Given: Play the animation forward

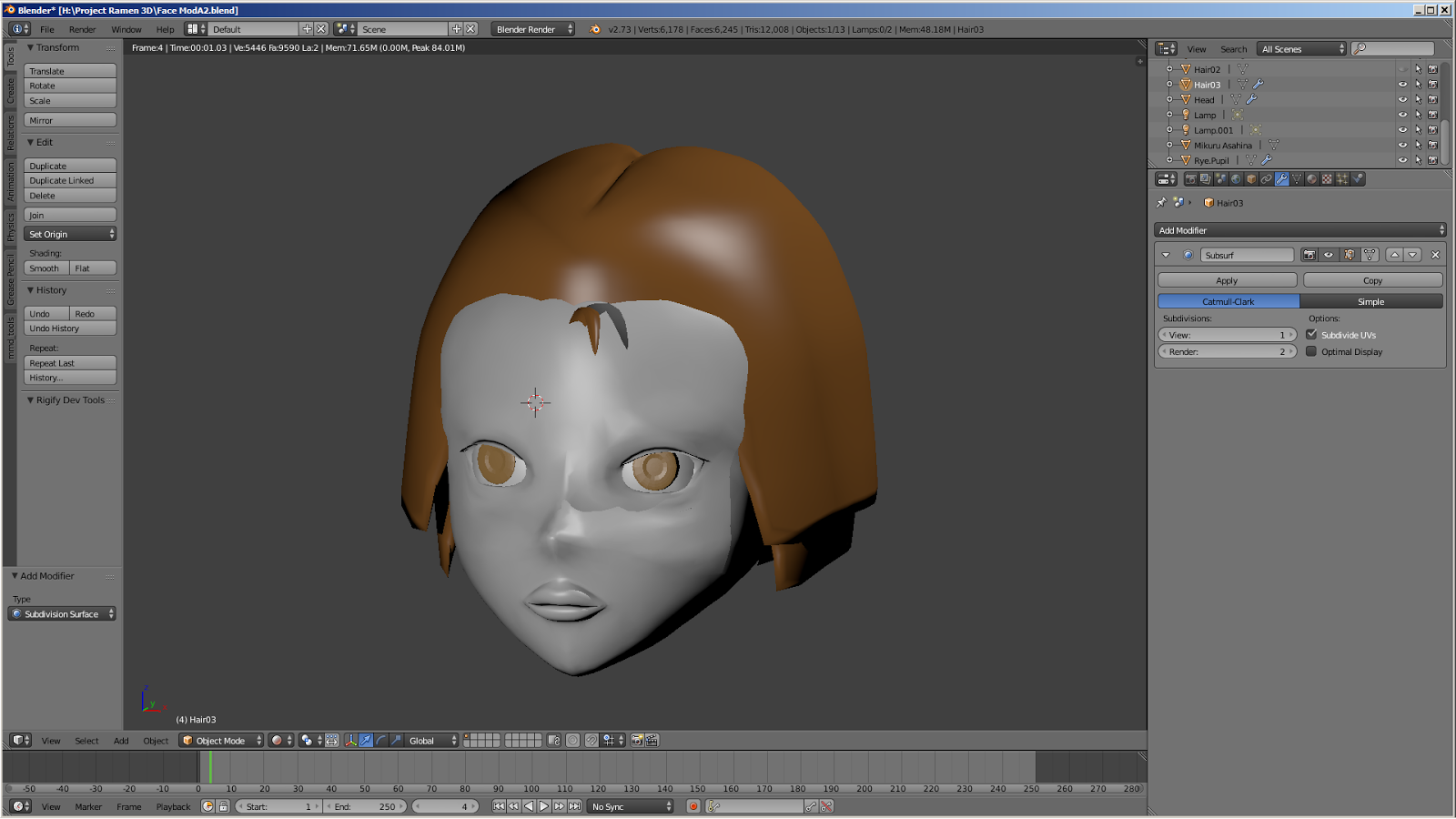Looking at the screenshot, I should [544, 806].
